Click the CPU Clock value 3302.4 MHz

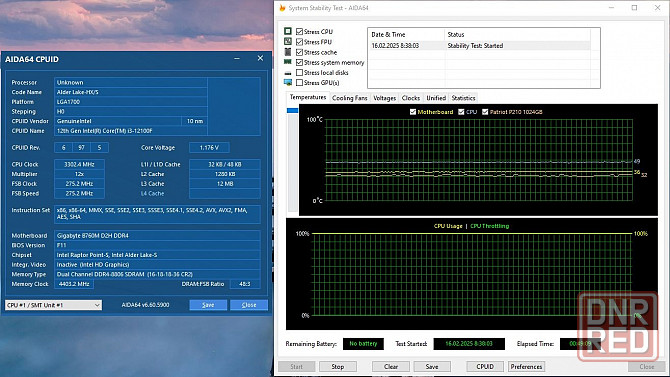pos(79,164)
